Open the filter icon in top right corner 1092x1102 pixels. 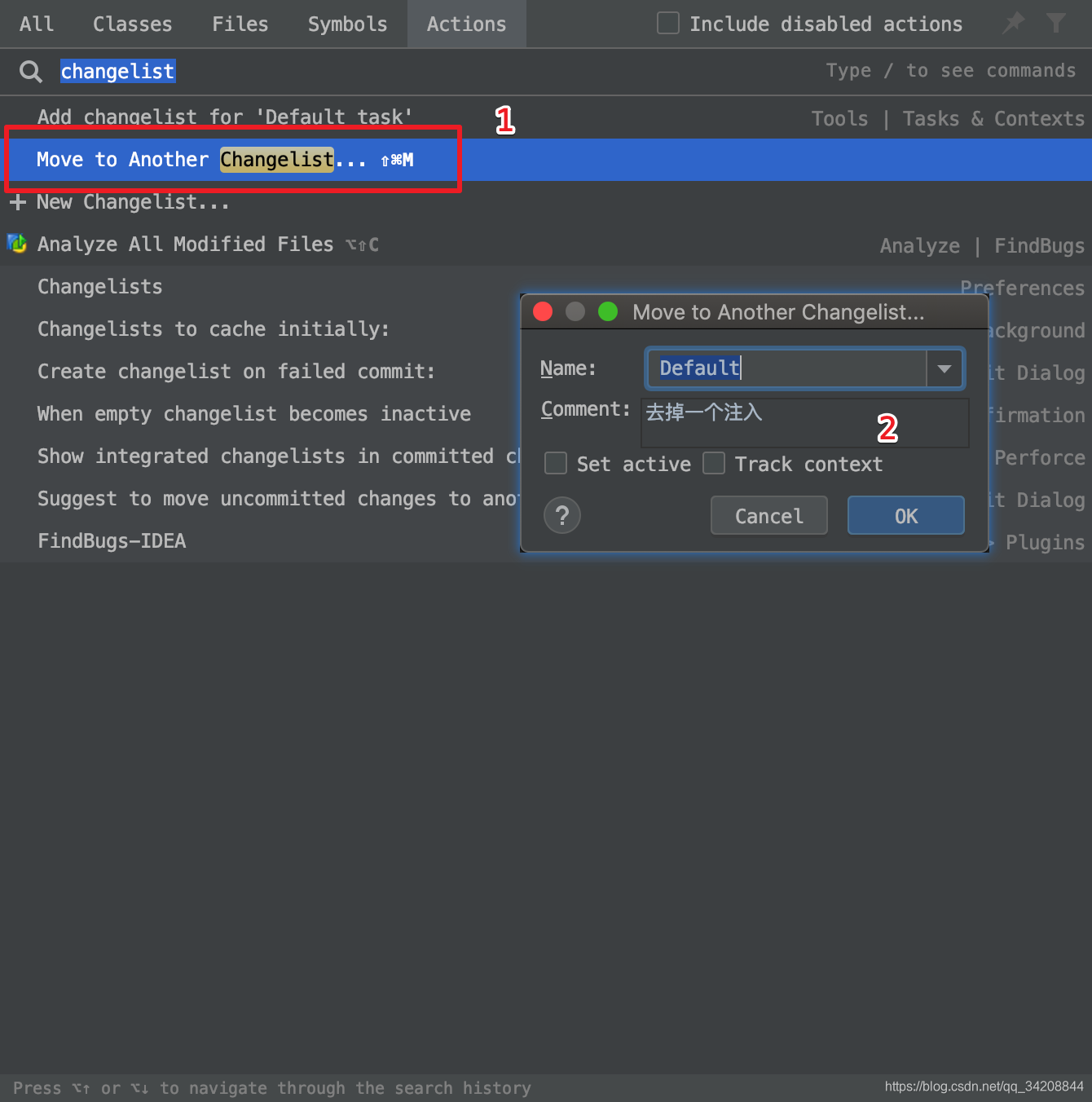(1057, 24)
